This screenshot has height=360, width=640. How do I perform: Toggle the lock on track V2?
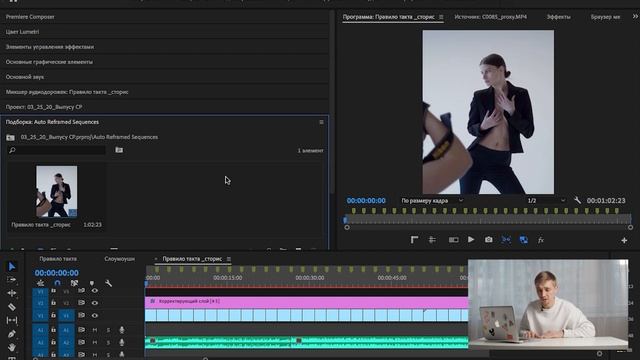[53, 303]
